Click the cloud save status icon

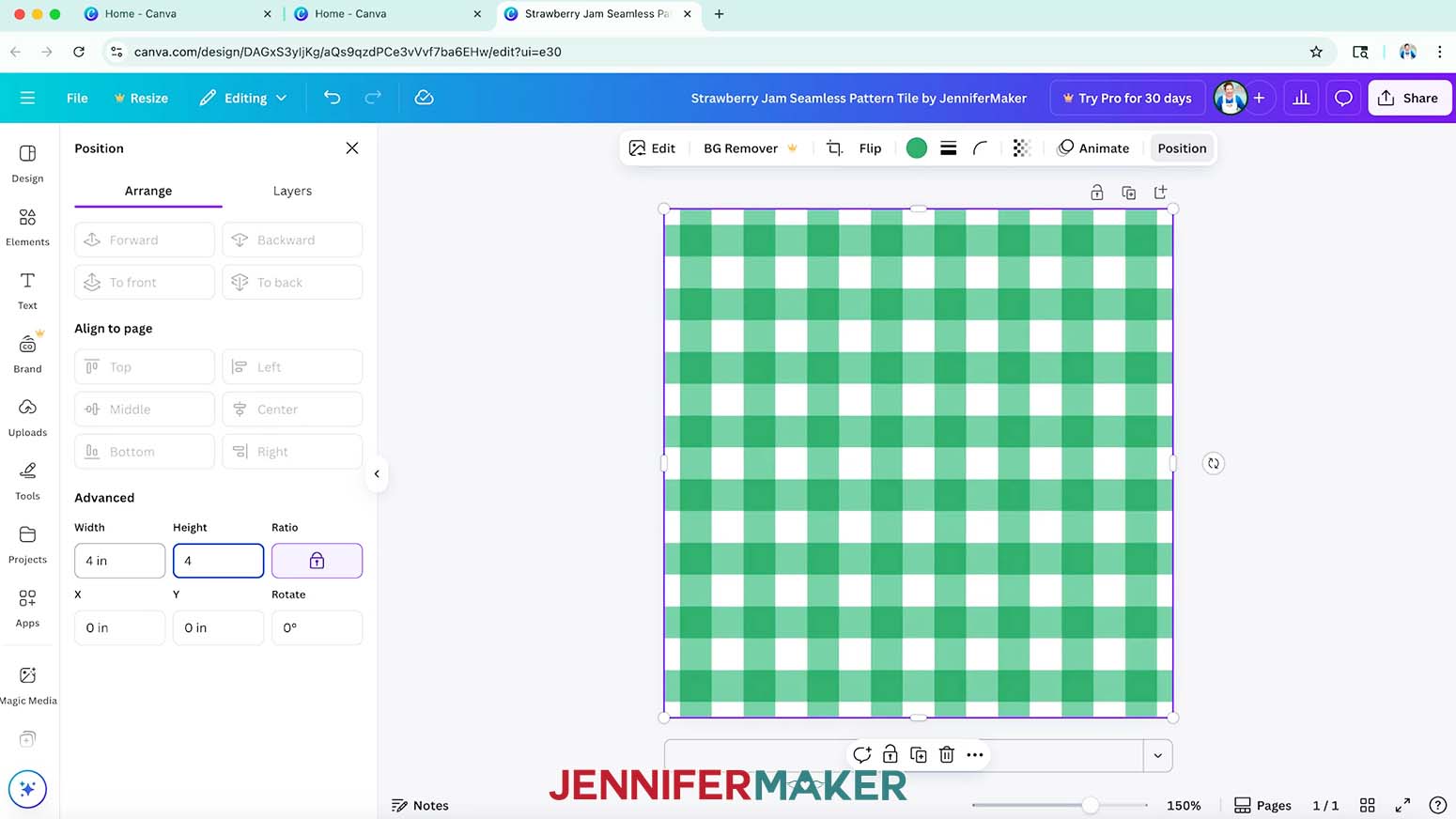(x=424, y=98)
